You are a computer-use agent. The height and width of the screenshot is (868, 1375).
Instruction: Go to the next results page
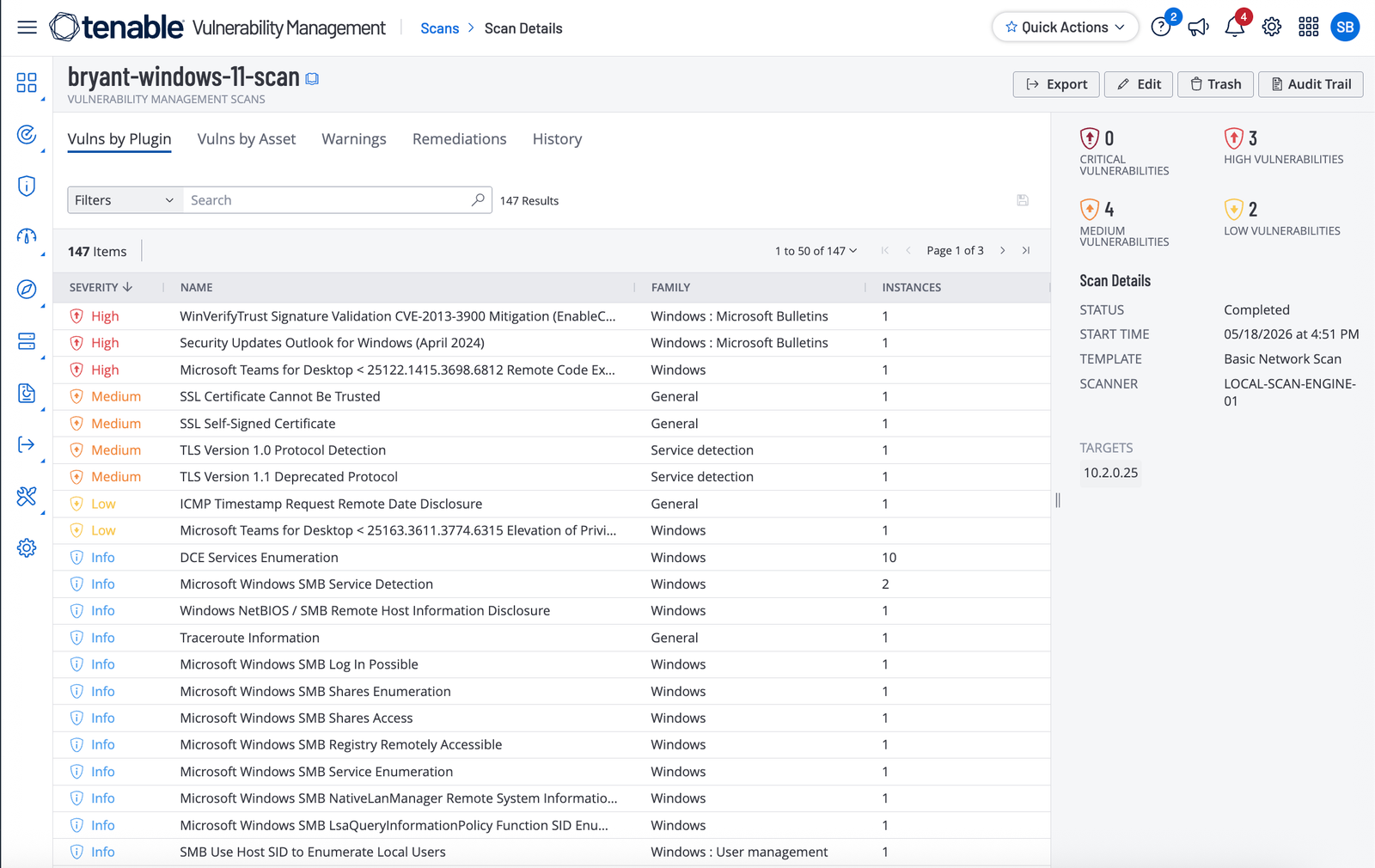(1002, 250)
